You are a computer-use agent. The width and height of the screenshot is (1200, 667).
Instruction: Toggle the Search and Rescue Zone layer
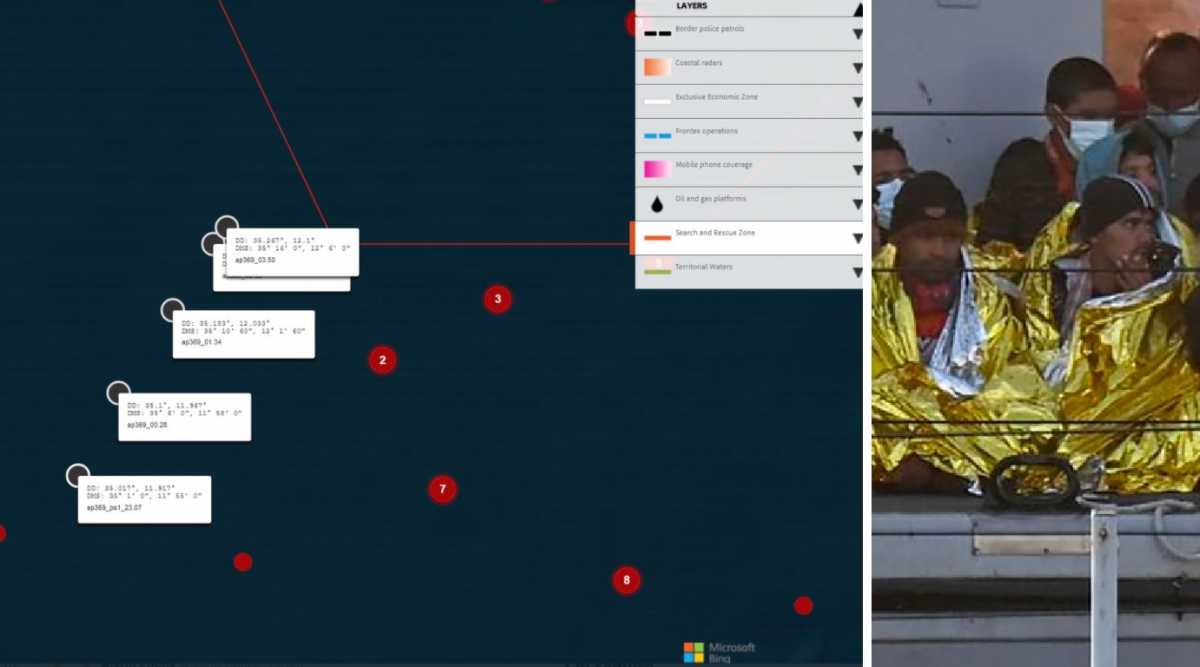pyautogui.click(x=715, y=233)
